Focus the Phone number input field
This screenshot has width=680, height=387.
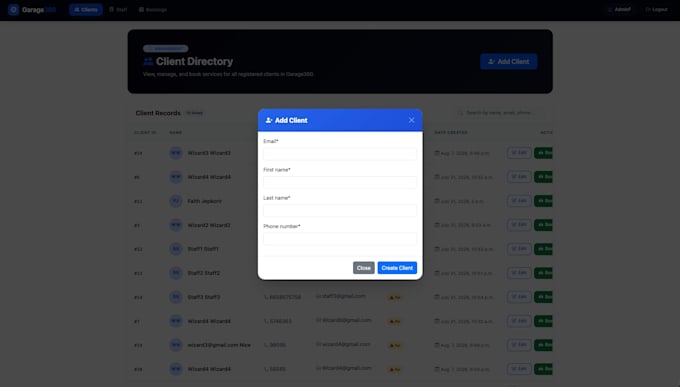[340, 239]
